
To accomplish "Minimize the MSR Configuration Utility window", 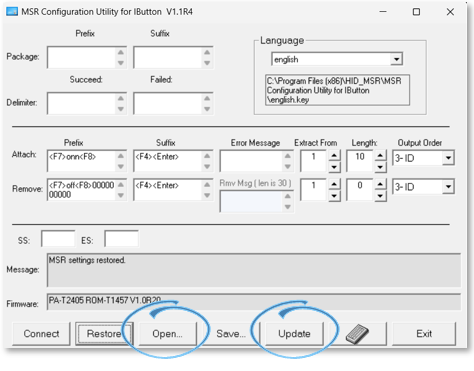I will (383, 12).
